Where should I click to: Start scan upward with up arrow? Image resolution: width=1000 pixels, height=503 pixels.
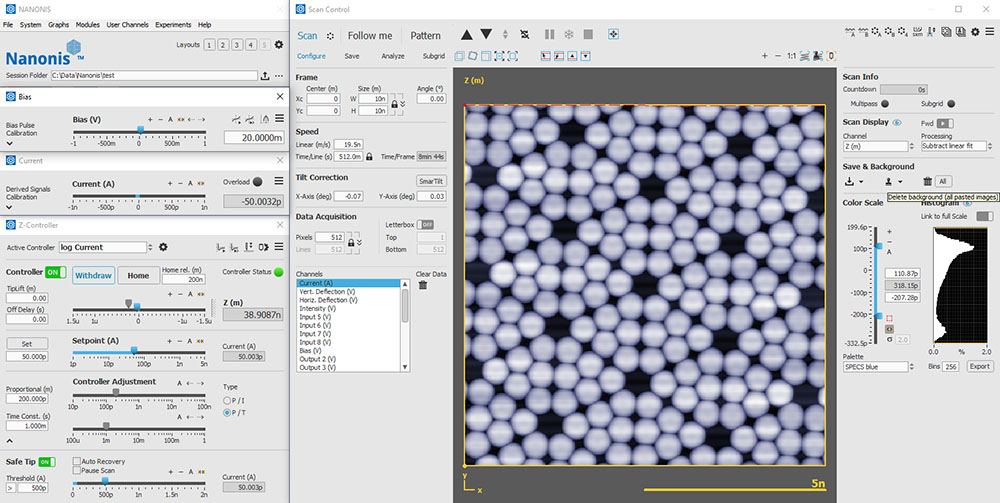coord(466,35)
